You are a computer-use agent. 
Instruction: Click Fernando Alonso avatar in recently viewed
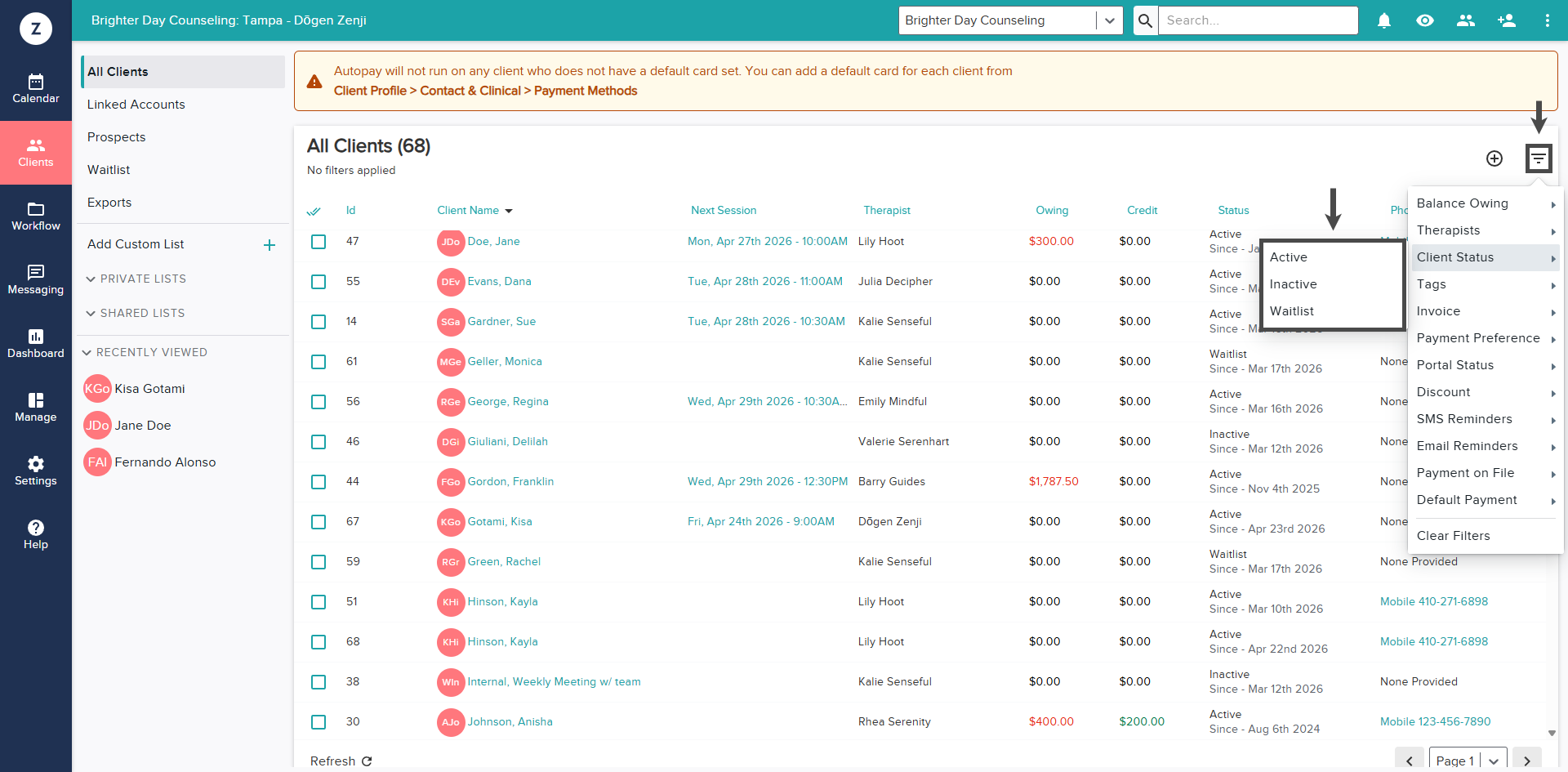[x=97, y=462]
